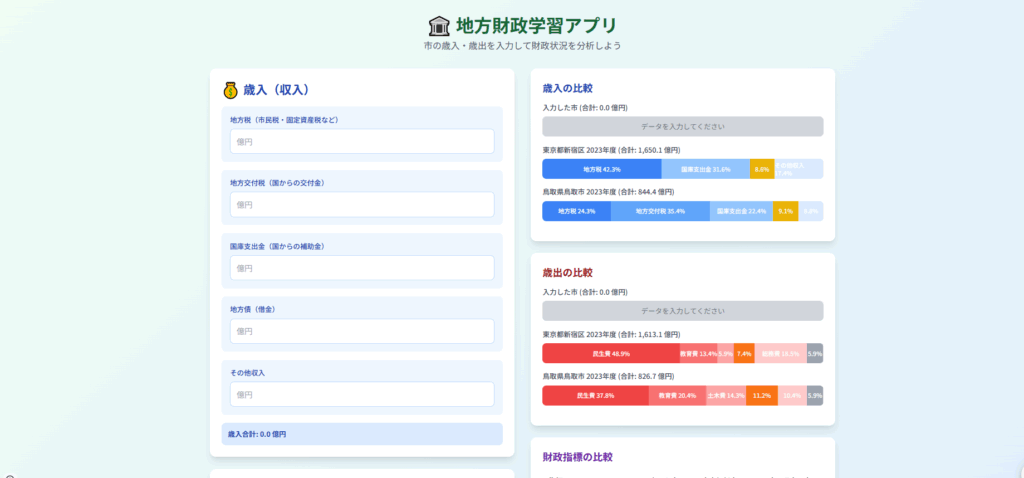Focus the その他収入 input field
This screenshot has width=1024, height=478.
pos(361,394)
